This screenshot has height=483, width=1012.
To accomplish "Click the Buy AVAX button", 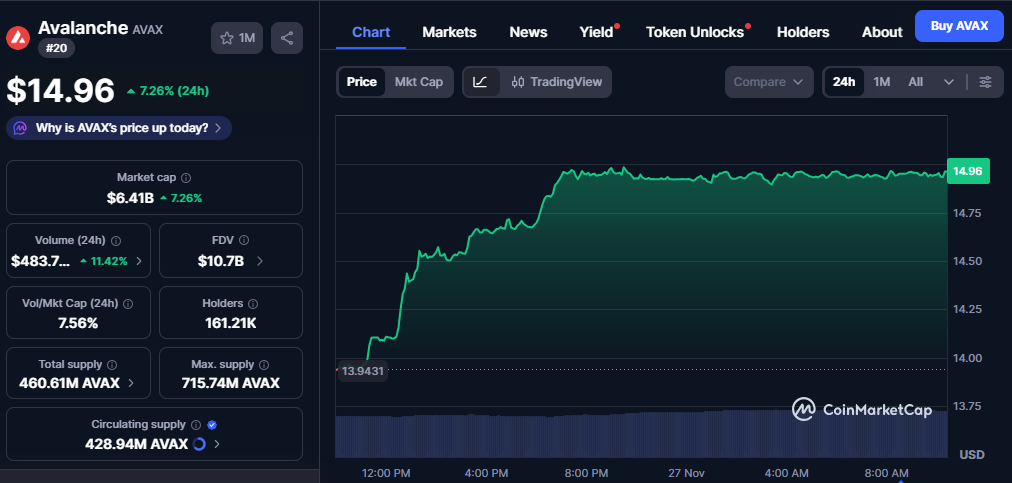I will click(x=958, y=26).
